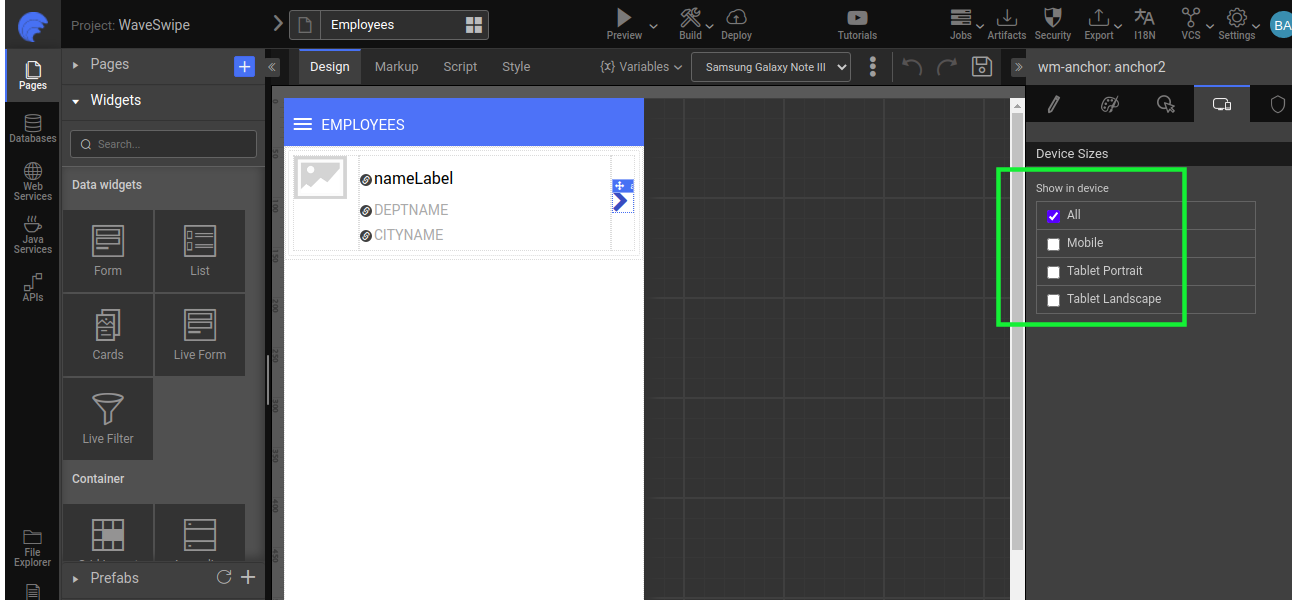Switch to the Markup tab
1292x600 pixels.
[x=396, y=66]
